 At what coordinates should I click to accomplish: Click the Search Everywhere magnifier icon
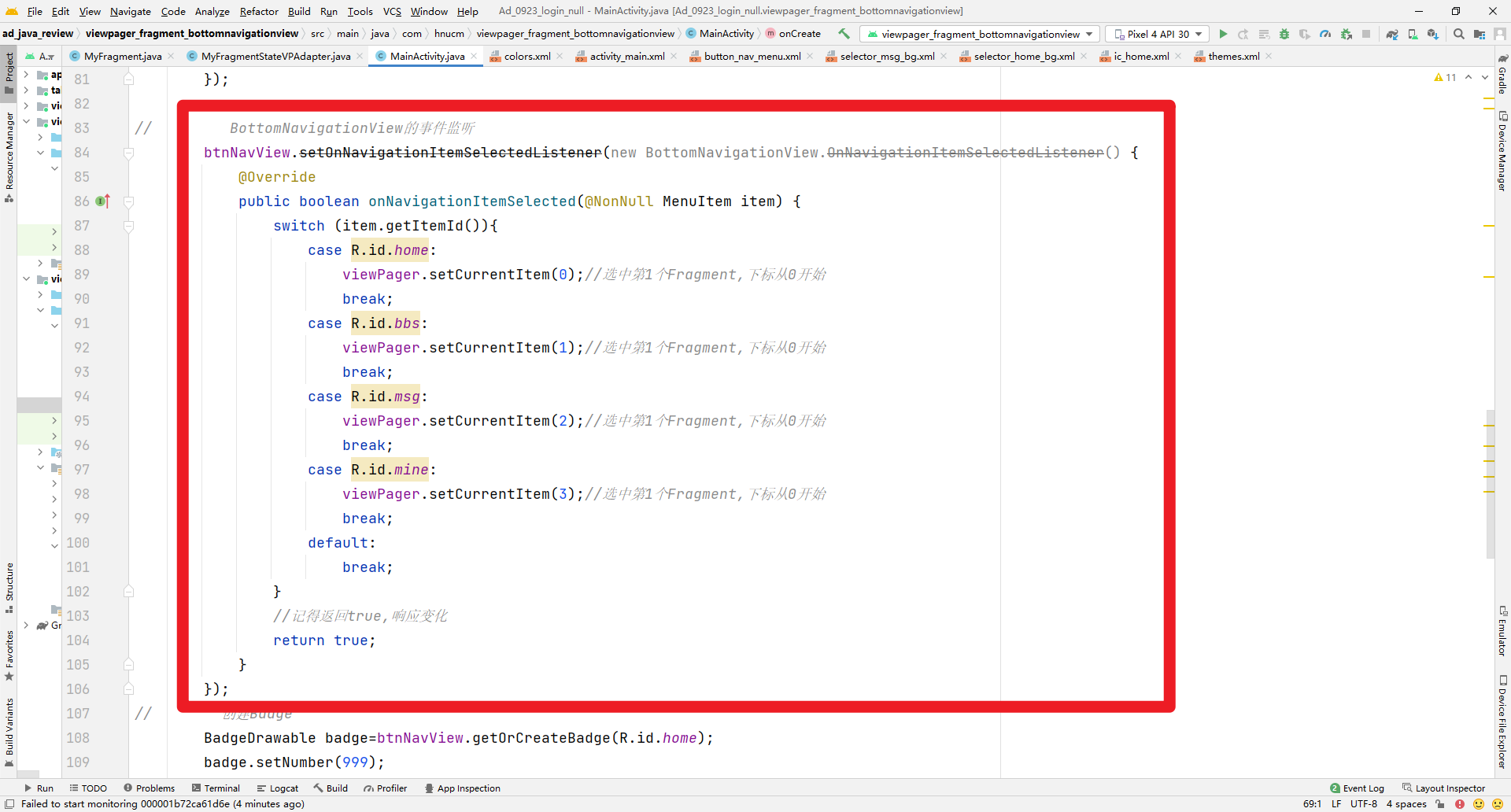pos(1459,34)
